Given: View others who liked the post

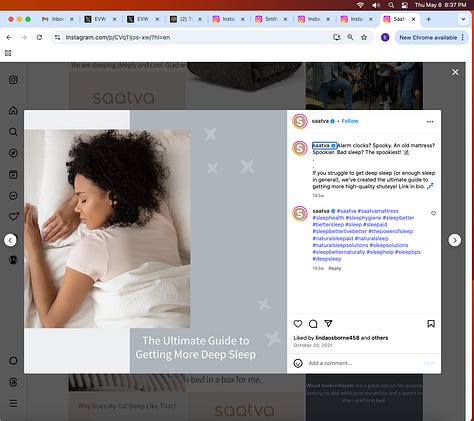Looking at the screenshot, I should (380, 338).
